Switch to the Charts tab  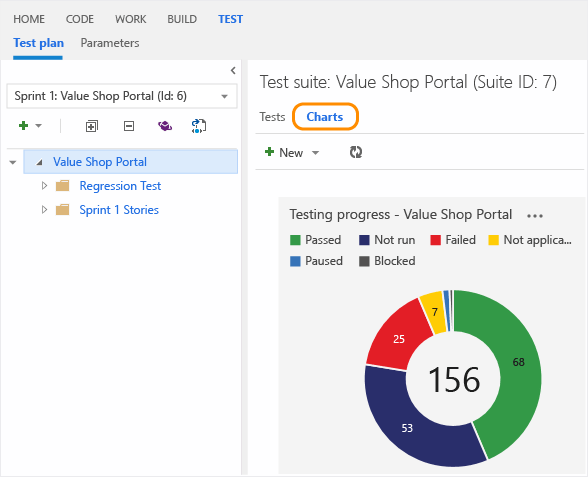[x=325, y=117]
